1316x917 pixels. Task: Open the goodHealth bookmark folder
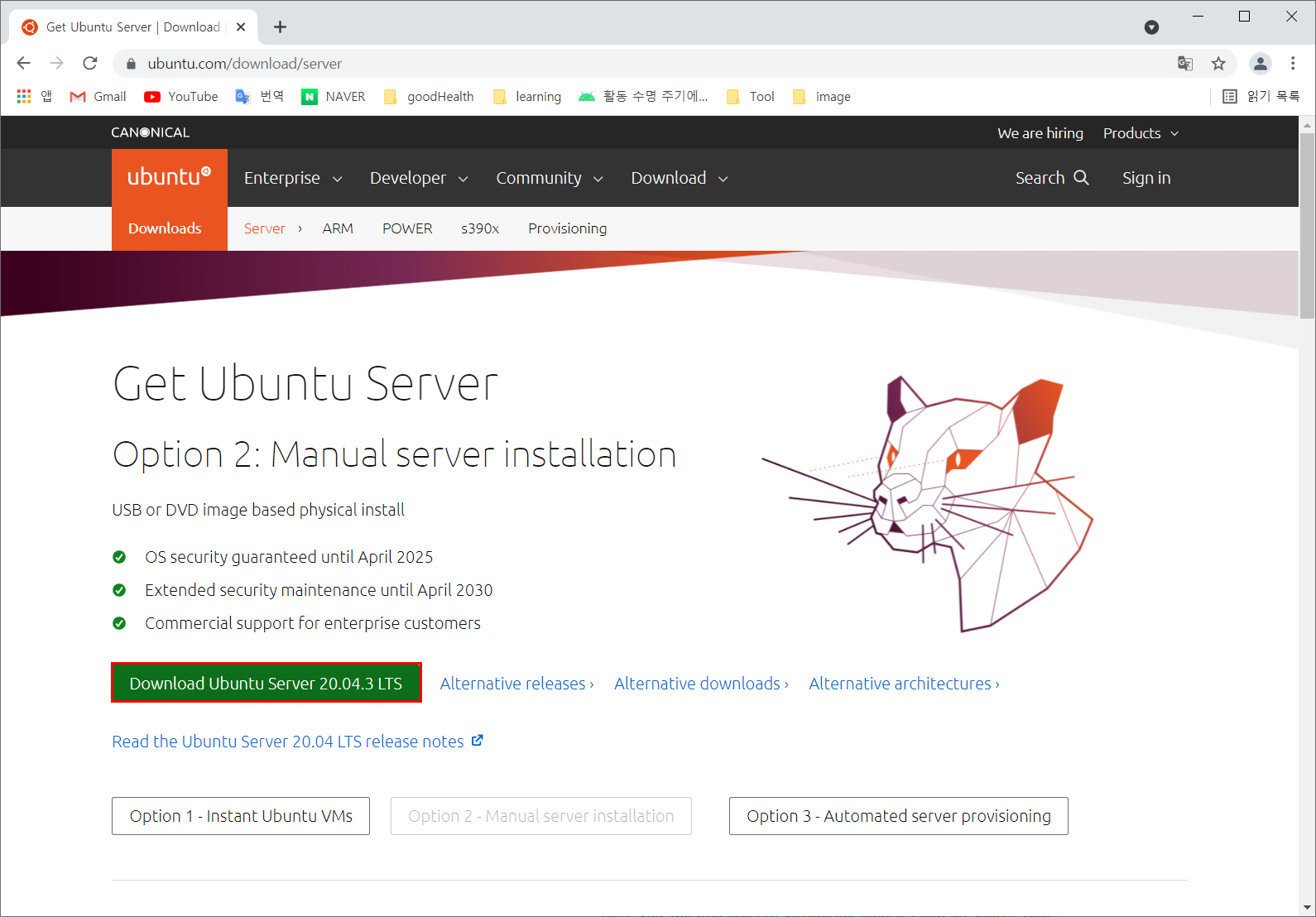coord(429,97)
